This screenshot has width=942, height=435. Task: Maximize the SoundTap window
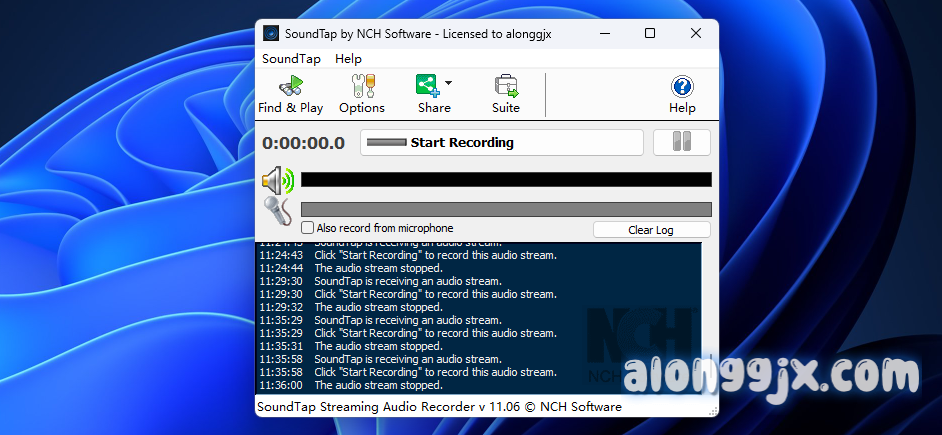pos(650,34)
